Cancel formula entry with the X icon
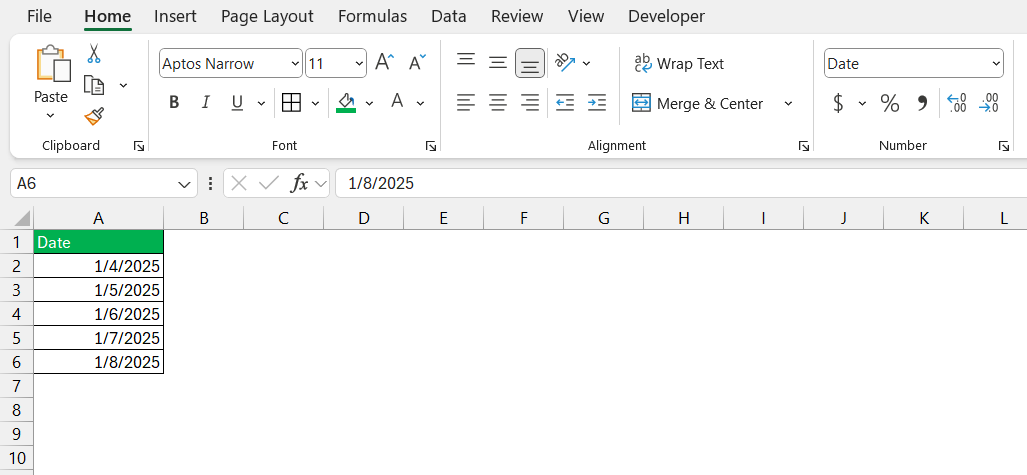Screen dimensions: 1027x475 coord(239,183)
